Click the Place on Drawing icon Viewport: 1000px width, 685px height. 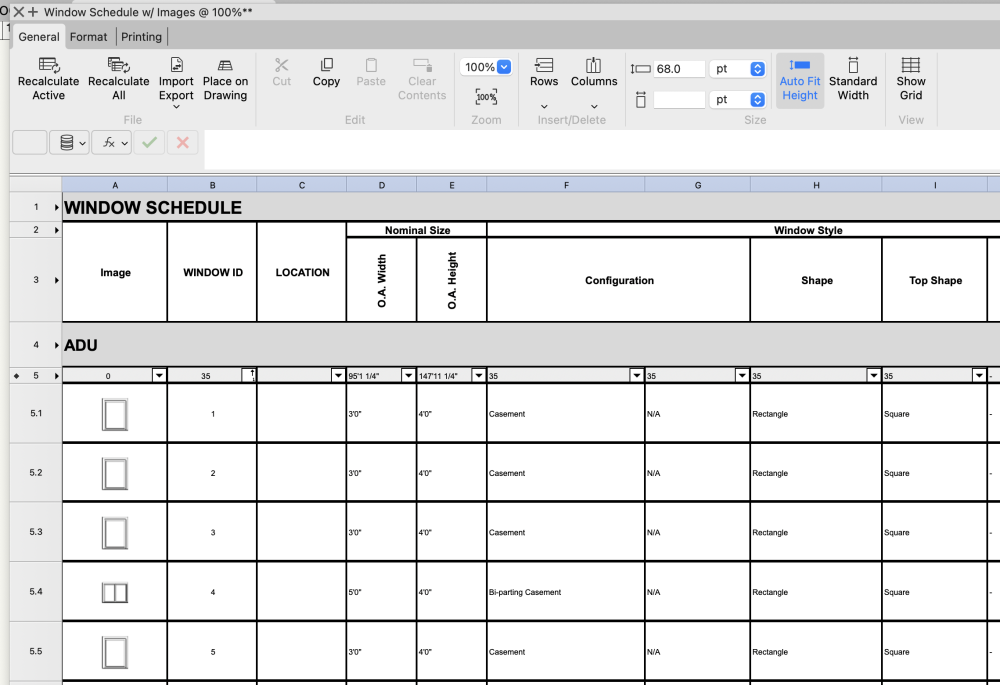(225, 66)
